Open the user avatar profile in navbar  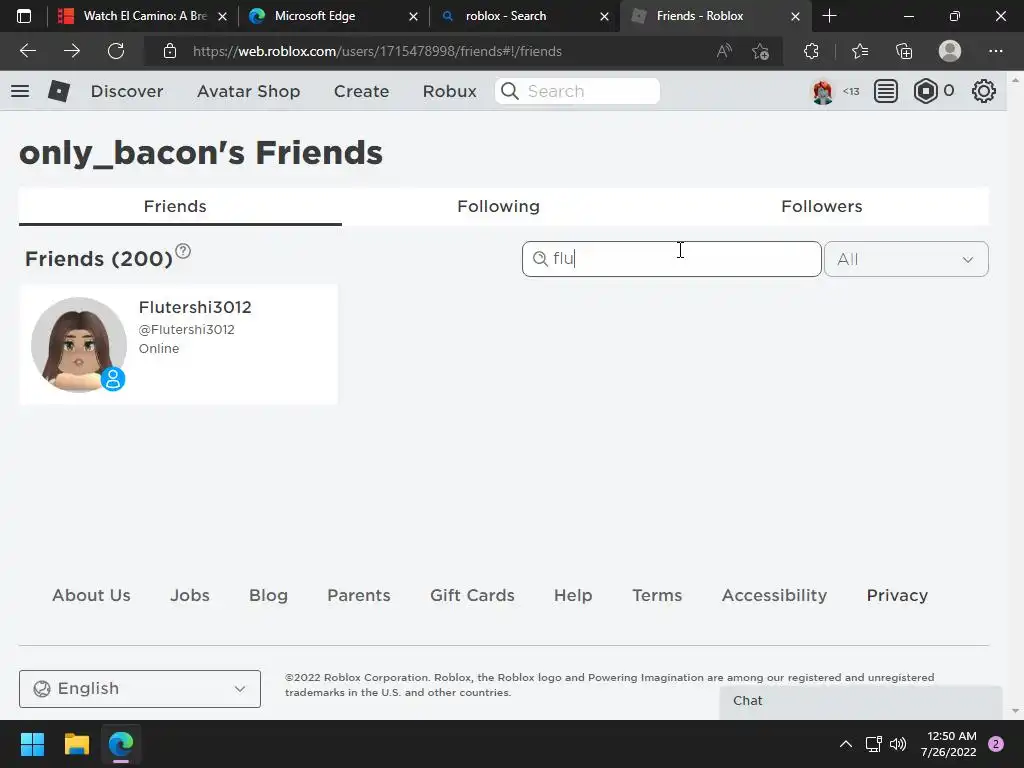tap(822, 91)
